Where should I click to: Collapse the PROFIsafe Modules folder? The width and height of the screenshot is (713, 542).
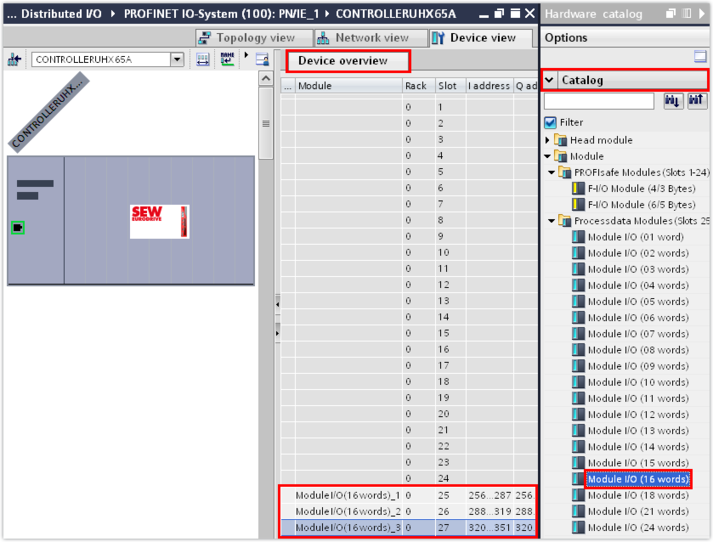click(x=554, y=172)
